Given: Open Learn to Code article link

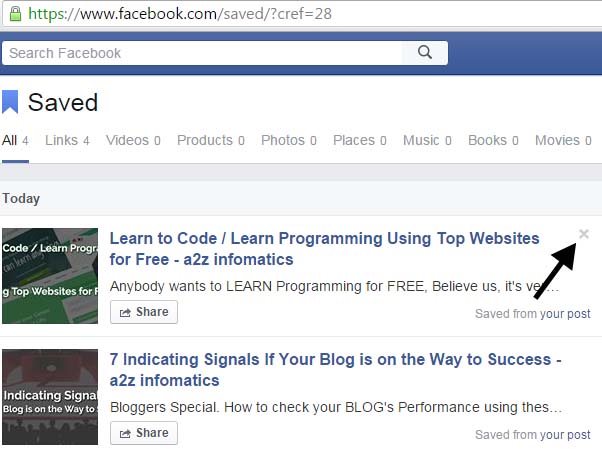Looking at the screenshot, I should (324, 249).
